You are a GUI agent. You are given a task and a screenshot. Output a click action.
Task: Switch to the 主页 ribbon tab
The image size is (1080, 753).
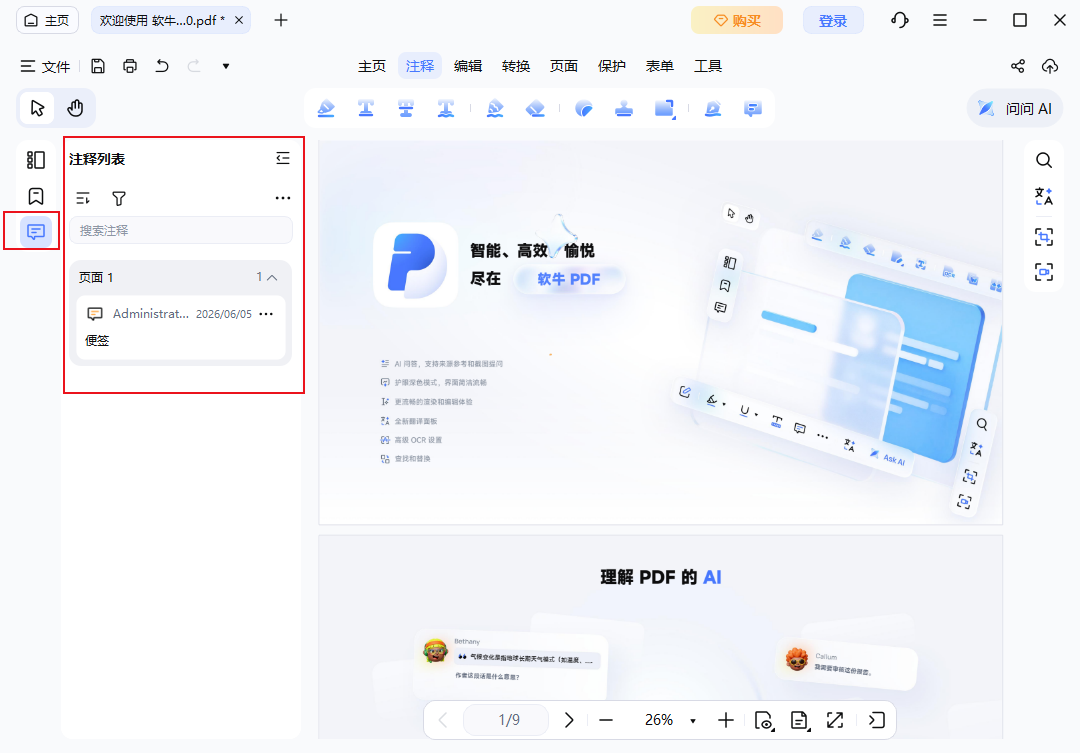tap(372, 66)
